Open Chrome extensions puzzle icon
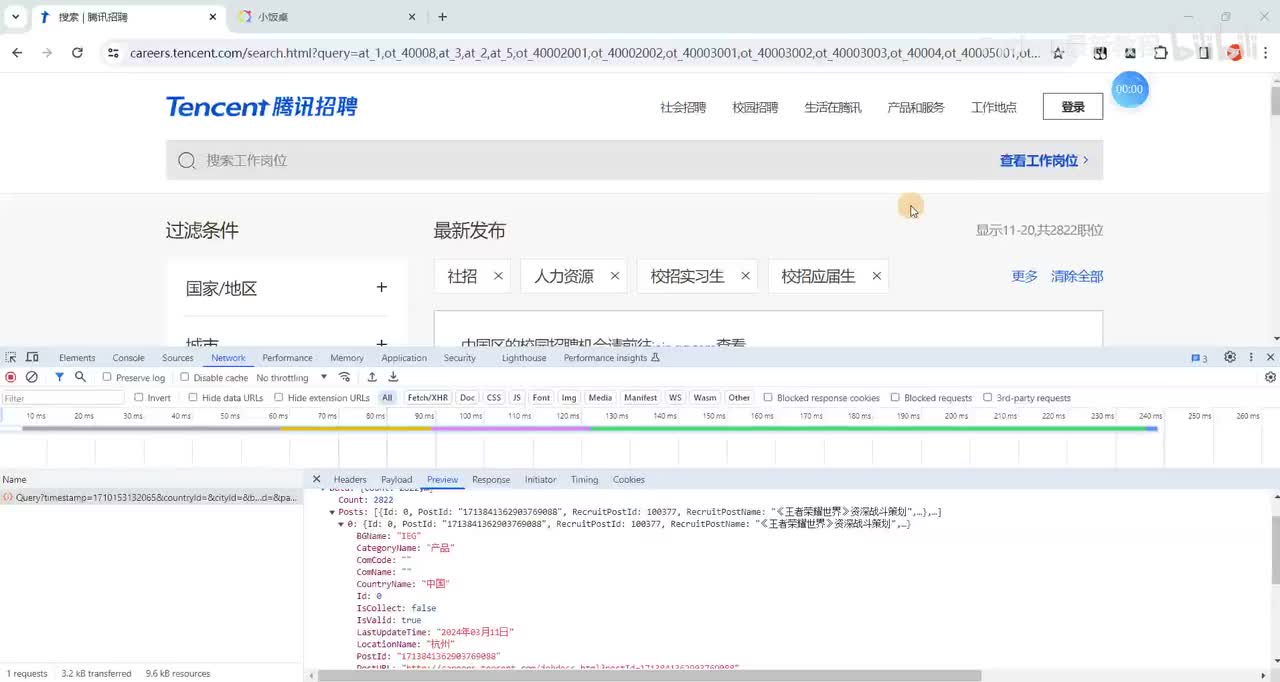This screenshot has height=682, width=1280. click(x=1160, y=53)
